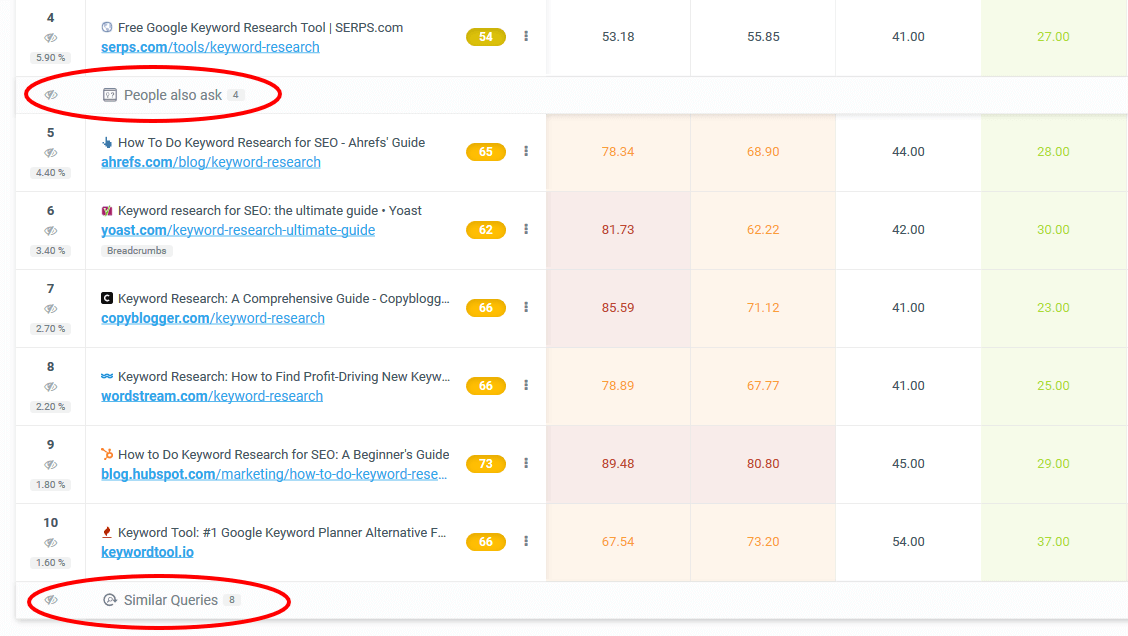The image size is (1128, 636).
Task: Click the 5.90 % traffic share label
Action: point(50,58)
